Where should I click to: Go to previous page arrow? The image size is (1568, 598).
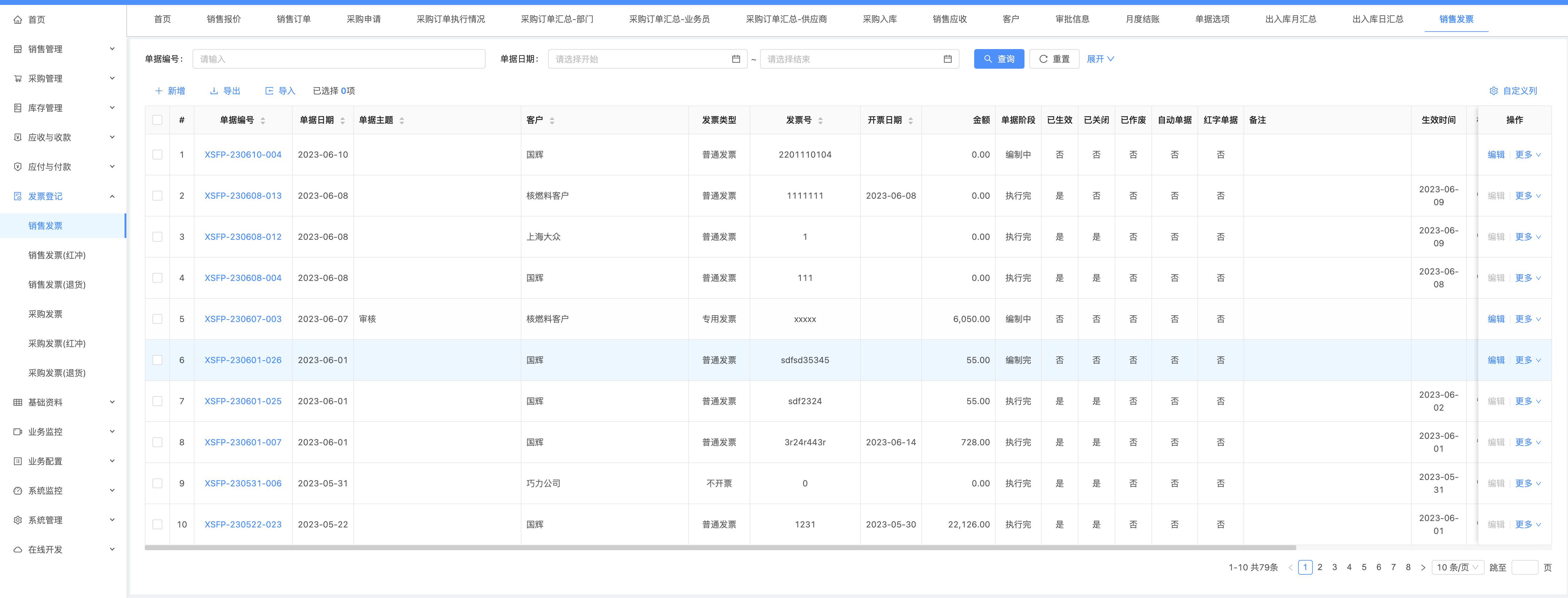[1290, 568]
